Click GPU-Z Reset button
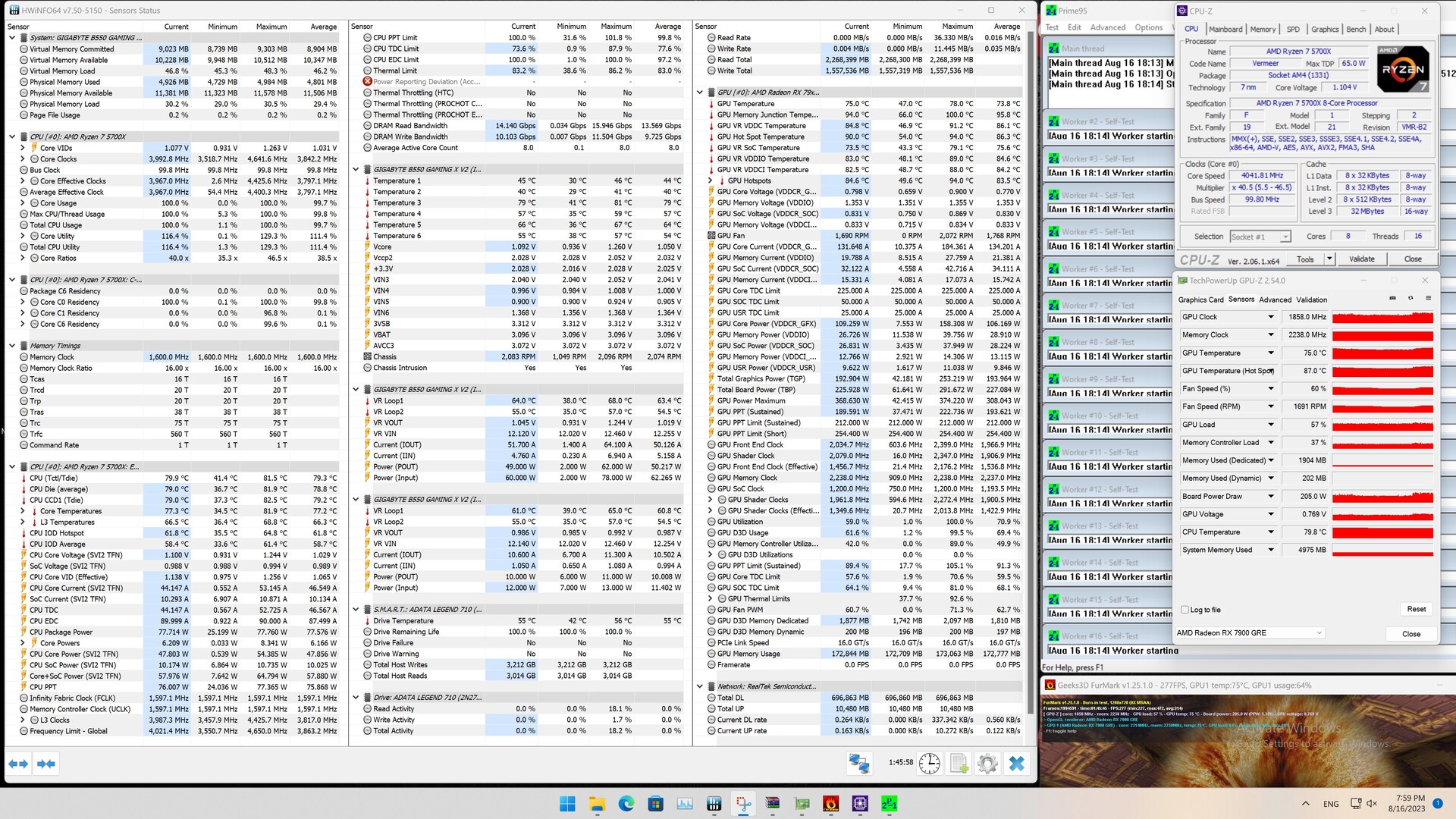Screen dimensions: 1456x819 tap(1416, 609)
